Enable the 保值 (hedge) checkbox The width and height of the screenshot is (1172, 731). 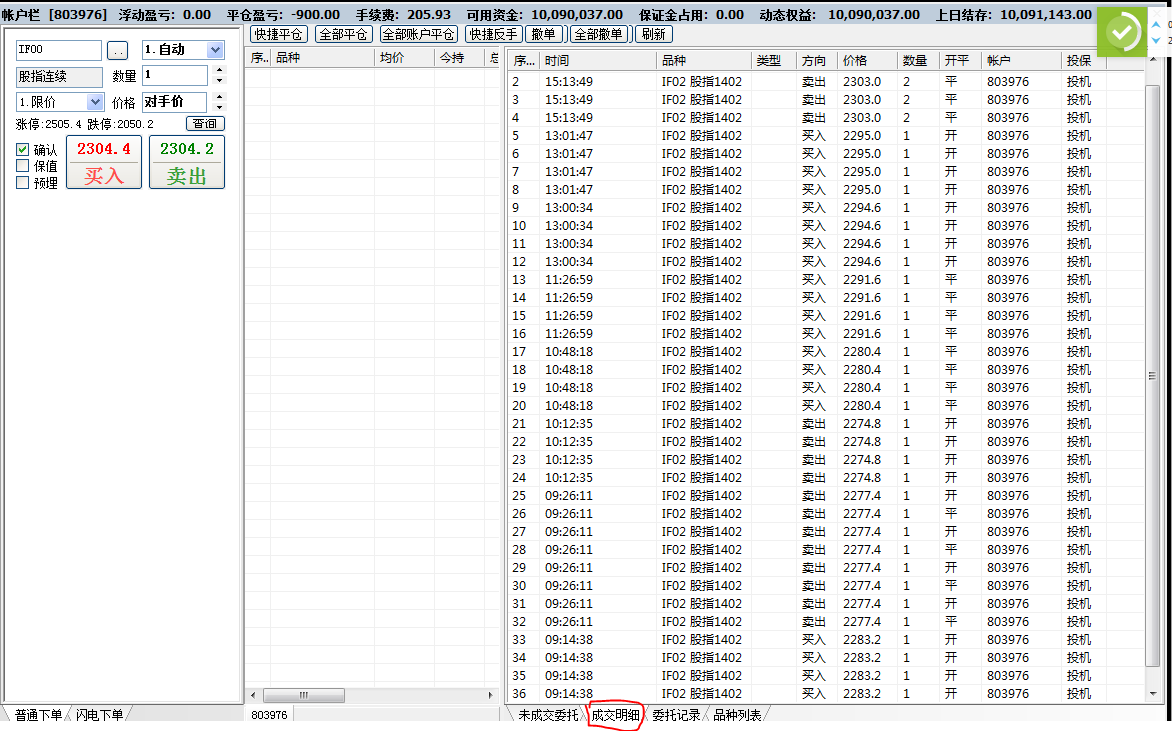click(x=23, y=166)
